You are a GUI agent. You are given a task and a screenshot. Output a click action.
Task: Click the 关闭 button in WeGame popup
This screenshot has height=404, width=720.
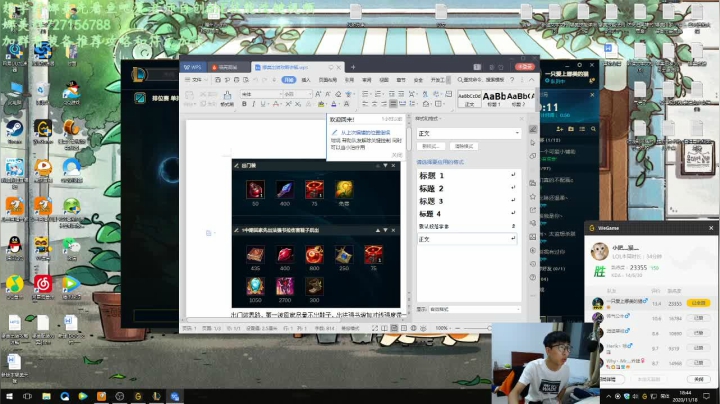[698, 379]
